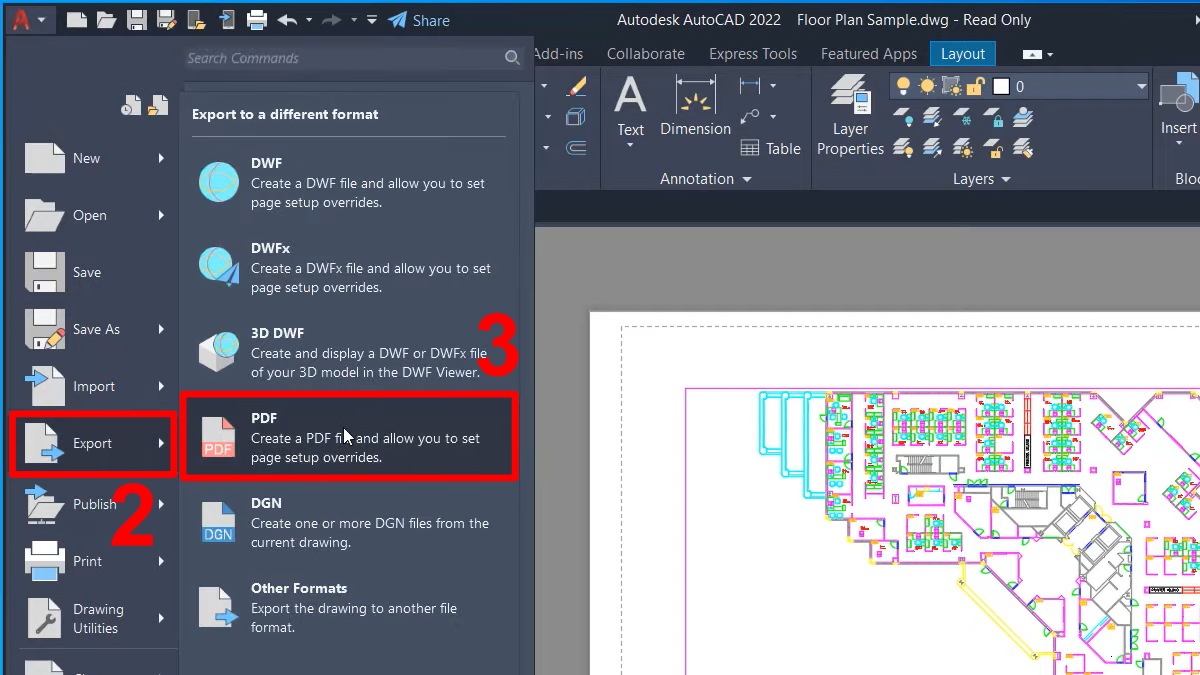Image resolution: width=1200 pixels, height=675 pixels.
Task: Open the Linear dimension dropdown arrow
Action: click(x=773, y=87)
